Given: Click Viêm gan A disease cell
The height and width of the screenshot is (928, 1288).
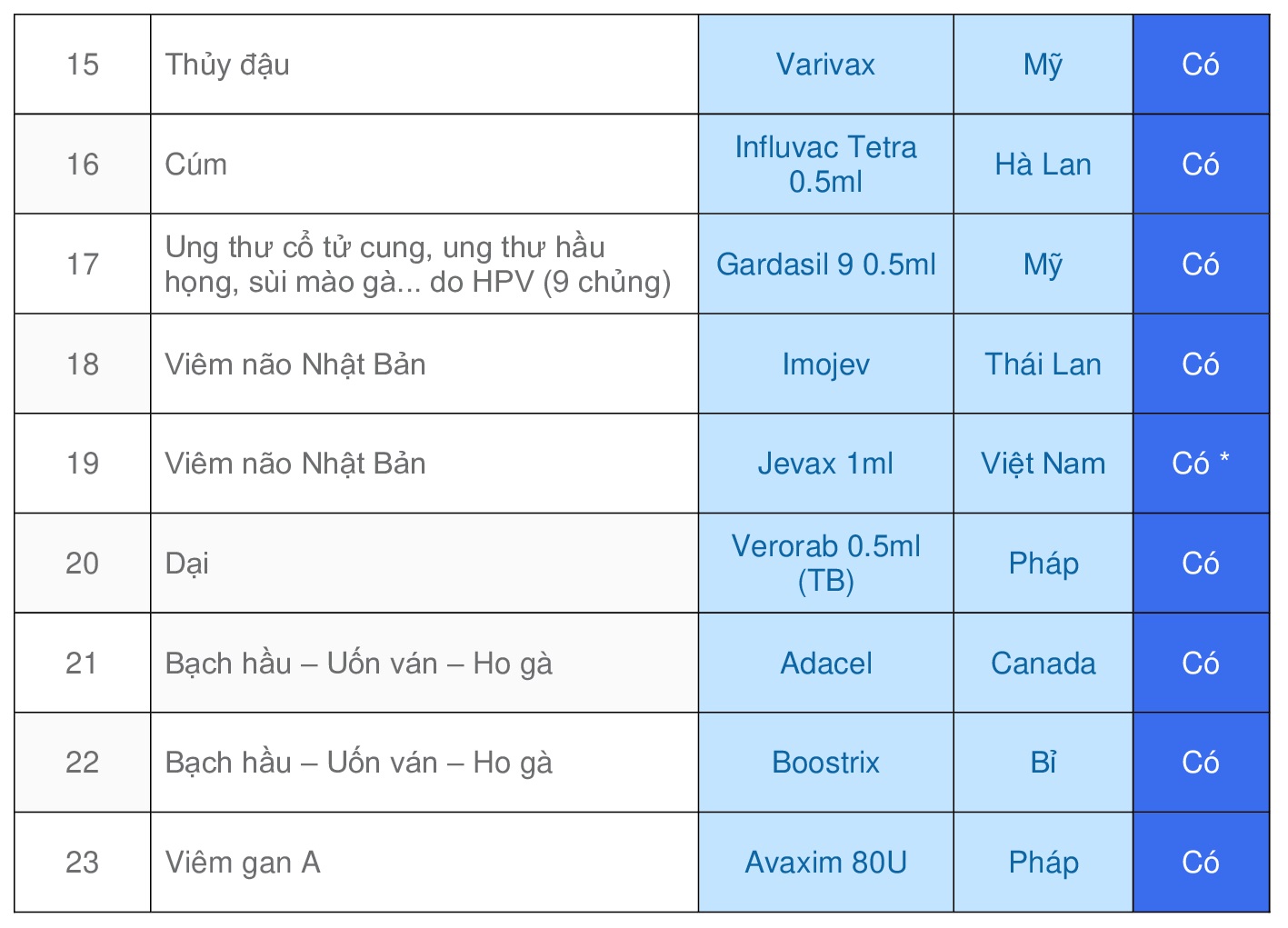Looking at the screenshot, I should (x=424, y=863).
